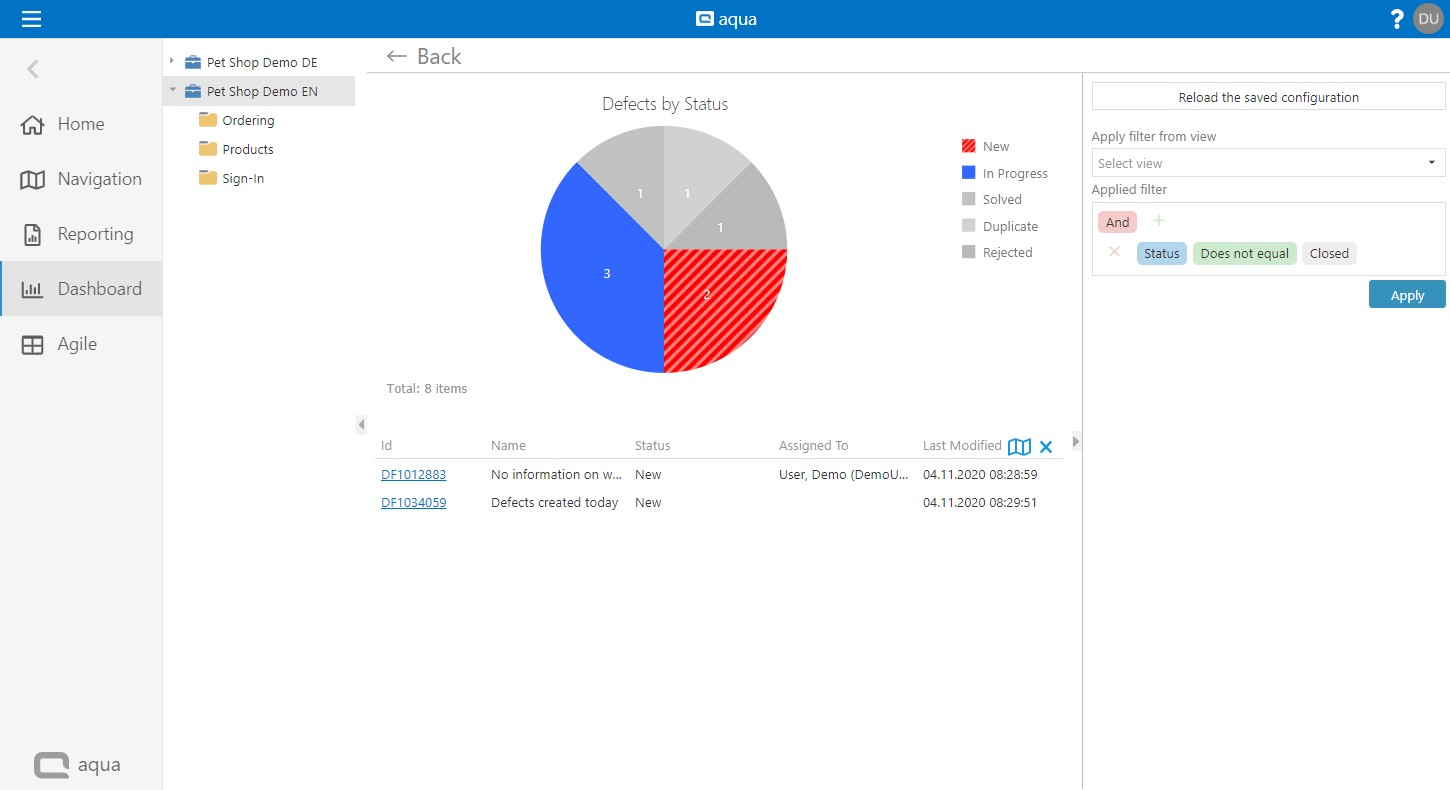Viewport: 1450px width, 790px height.
Task: Remove the Status filter condition
Action: (x=1114, y=252)
